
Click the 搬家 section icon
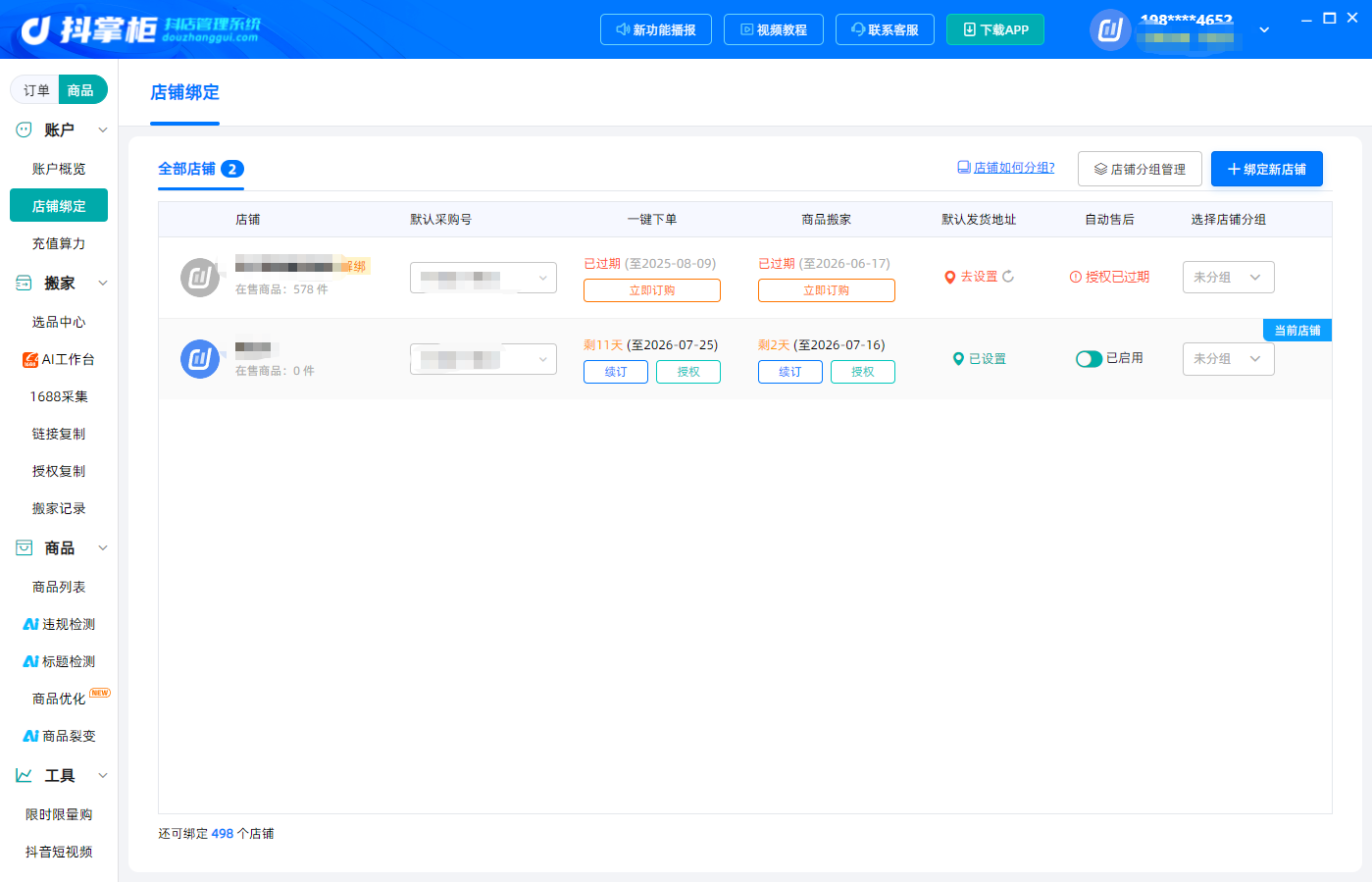coord(24,283)
